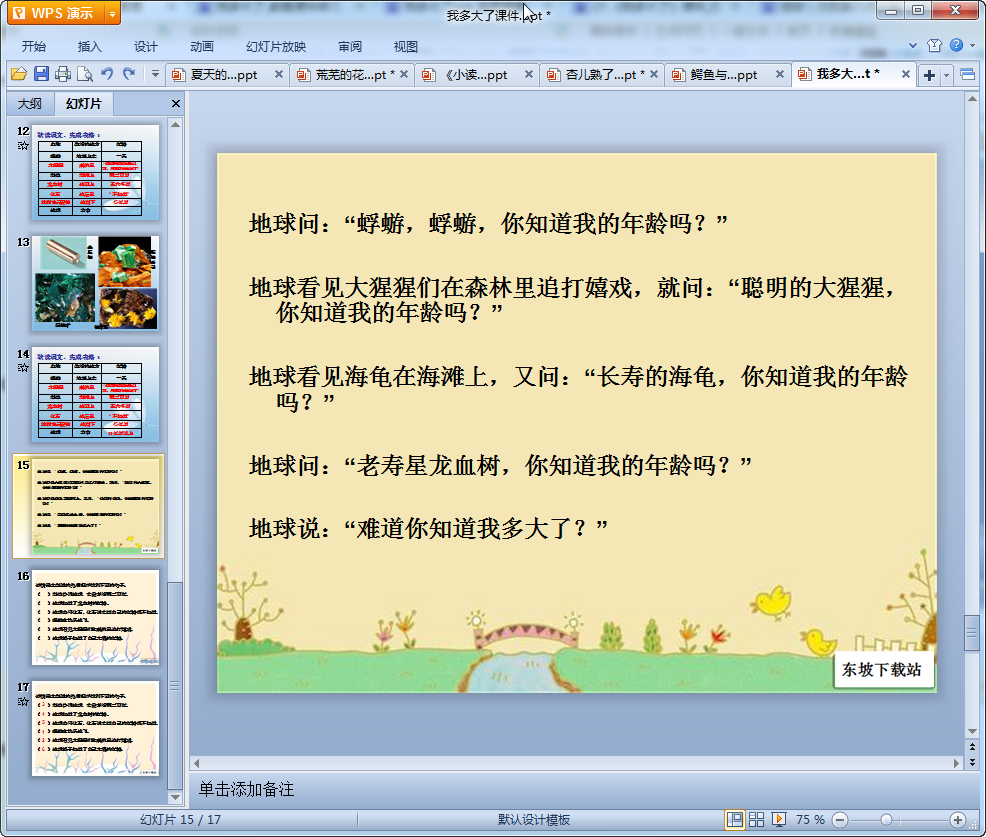
Task: Expand the new document dropdown arrow
Action: point(946,75)
